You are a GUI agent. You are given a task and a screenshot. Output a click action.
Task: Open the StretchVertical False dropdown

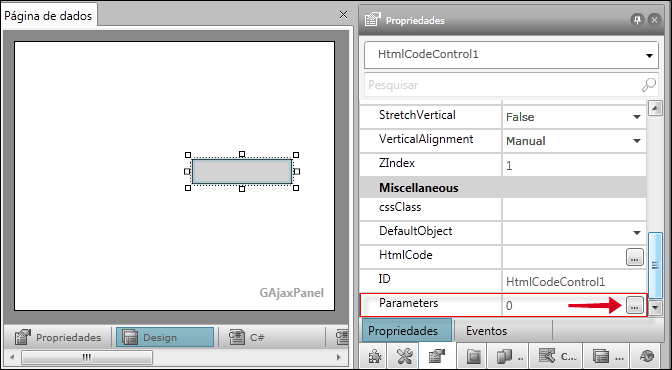coord(637,117)
